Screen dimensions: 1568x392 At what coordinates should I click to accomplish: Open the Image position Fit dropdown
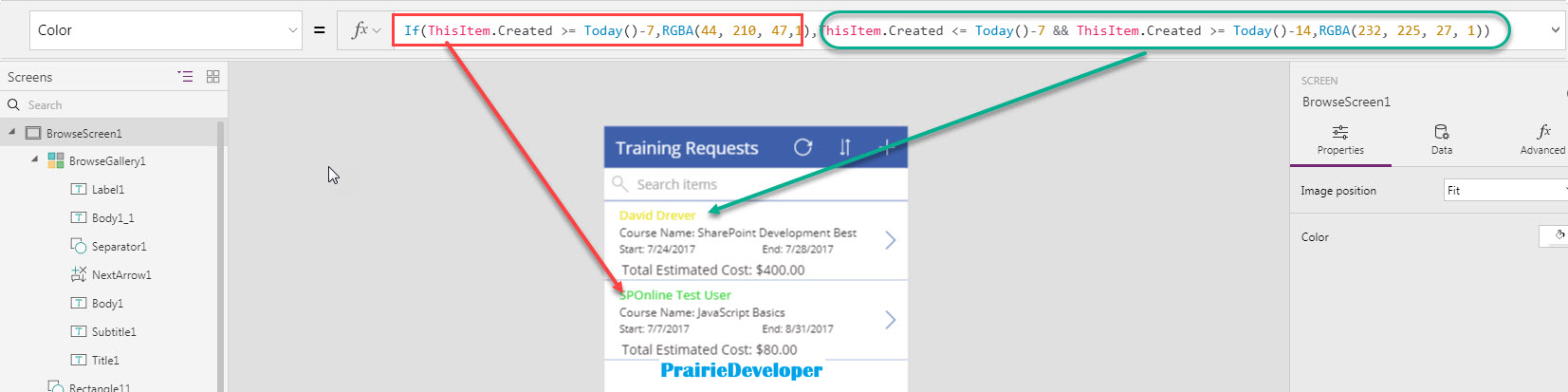pyautogui.click(x=1505, y=191)
